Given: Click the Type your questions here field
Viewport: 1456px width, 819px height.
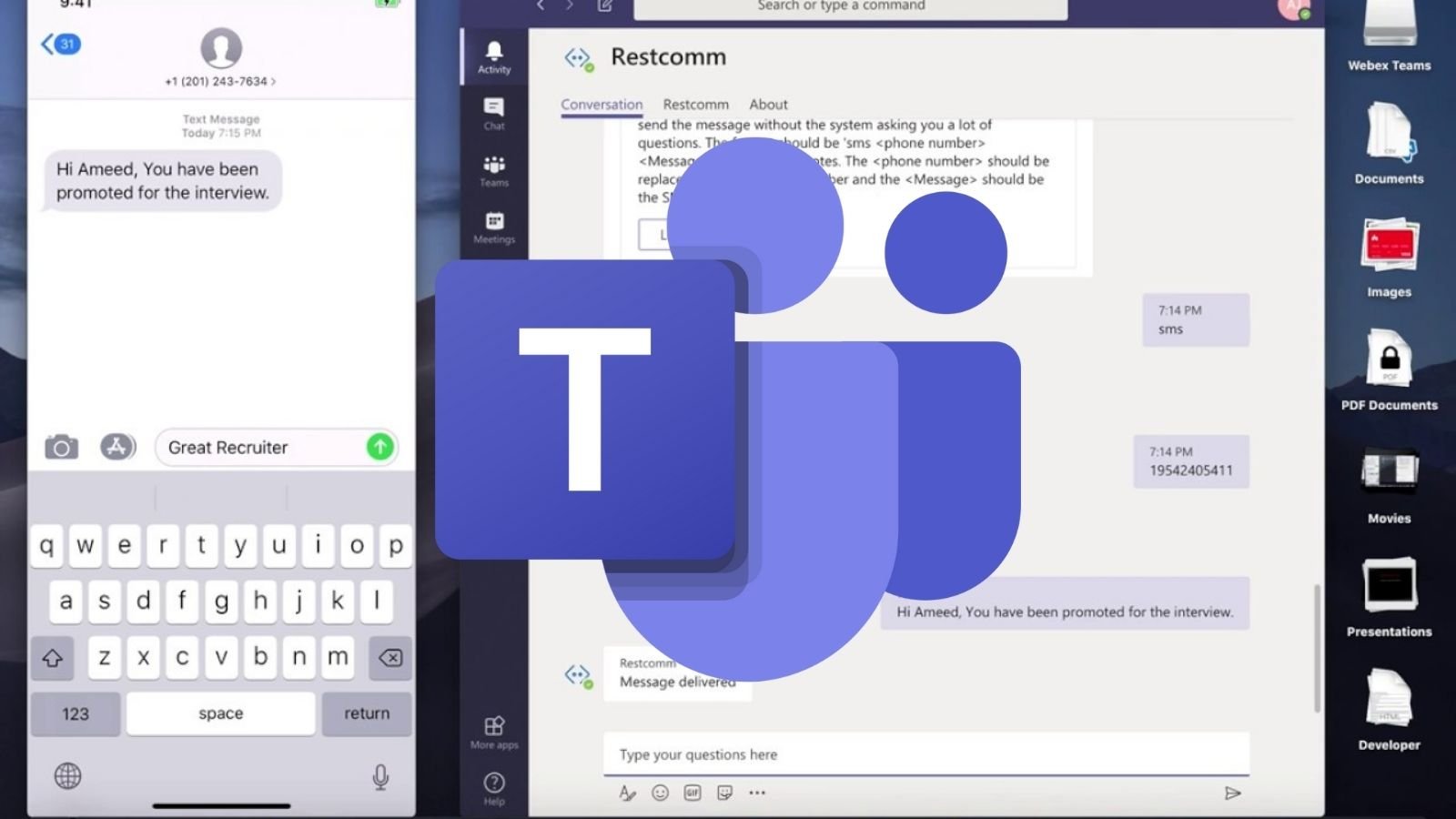Looking at the screenshot, I should coord(926,754).
